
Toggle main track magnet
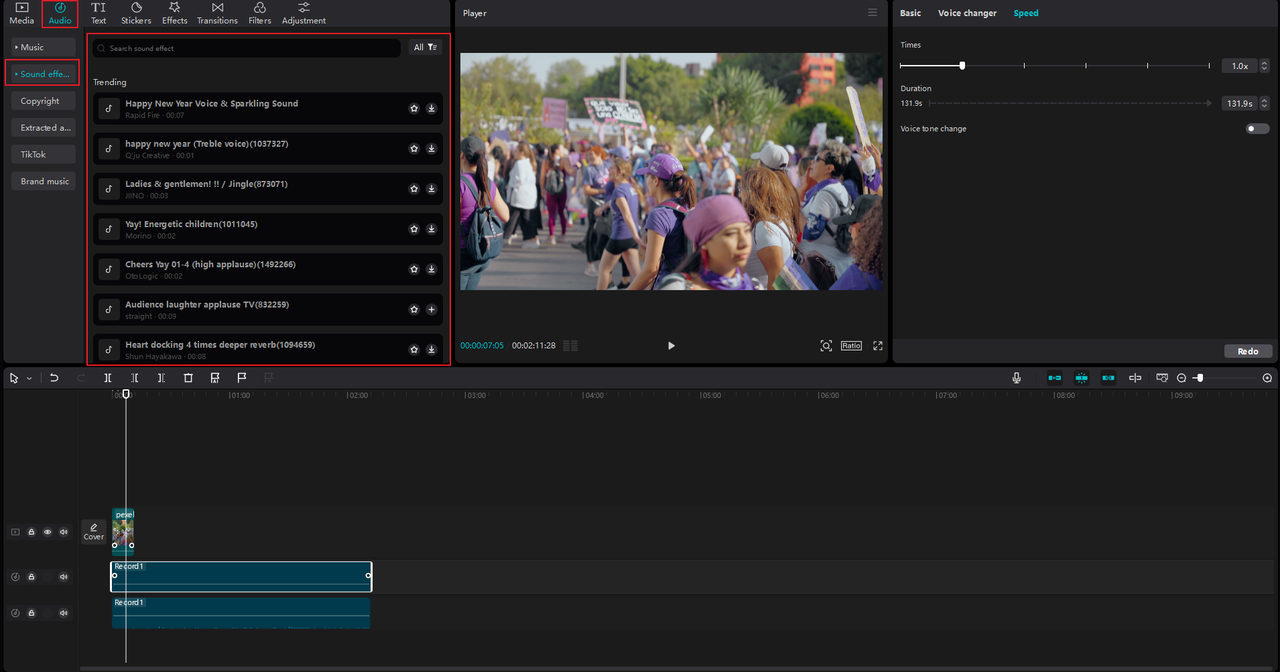[1054, 378]
